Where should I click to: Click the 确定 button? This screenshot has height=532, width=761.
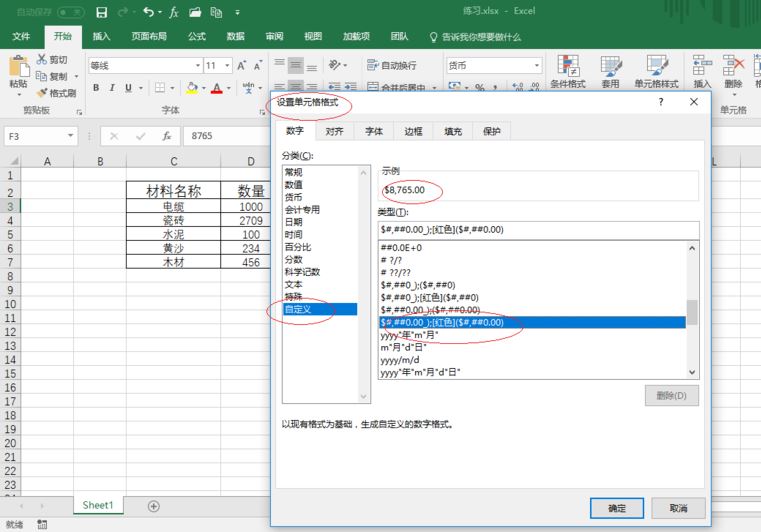[617, 508]
